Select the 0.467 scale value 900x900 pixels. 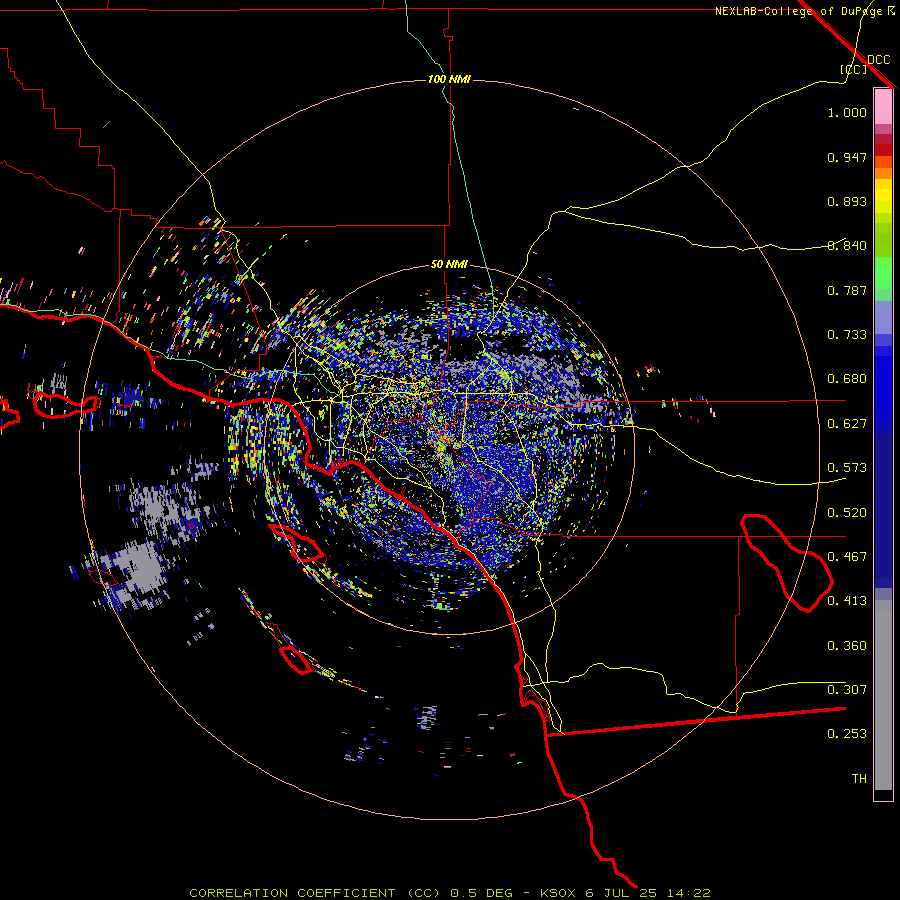[x=847, y=557]
